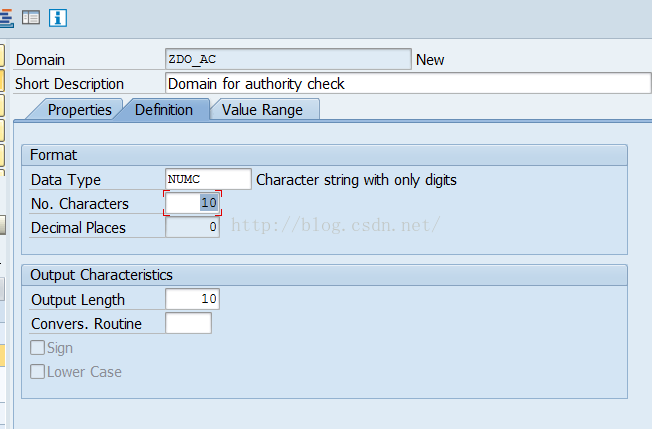This screenshot has width=652, height=429.
Task: Click the Decimal Places label
Action: click(78, 228)
